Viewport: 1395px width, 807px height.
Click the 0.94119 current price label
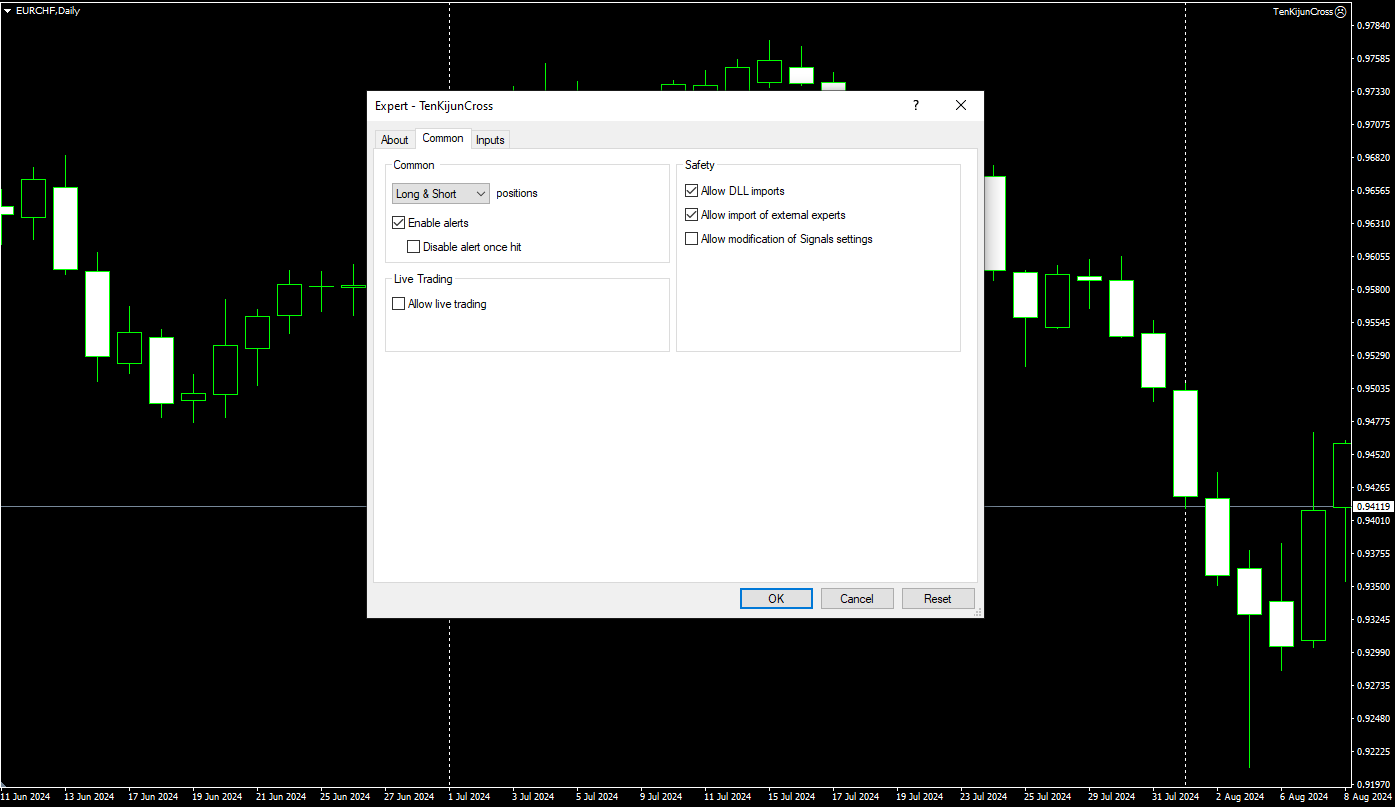(1371, 507)
